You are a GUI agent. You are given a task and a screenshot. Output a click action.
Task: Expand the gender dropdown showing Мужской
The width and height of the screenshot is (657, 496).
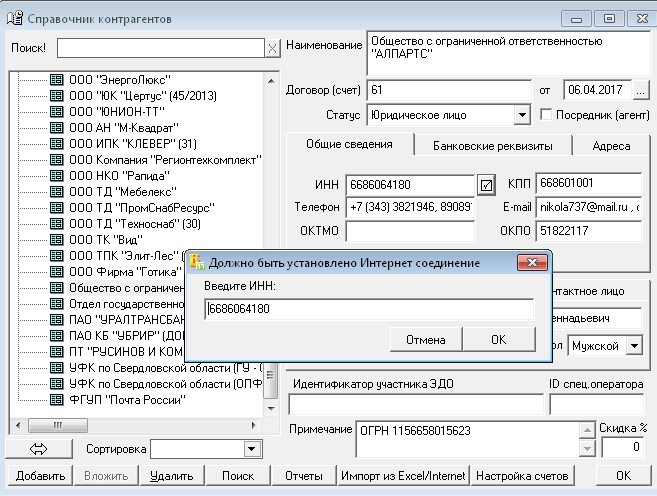633,346
